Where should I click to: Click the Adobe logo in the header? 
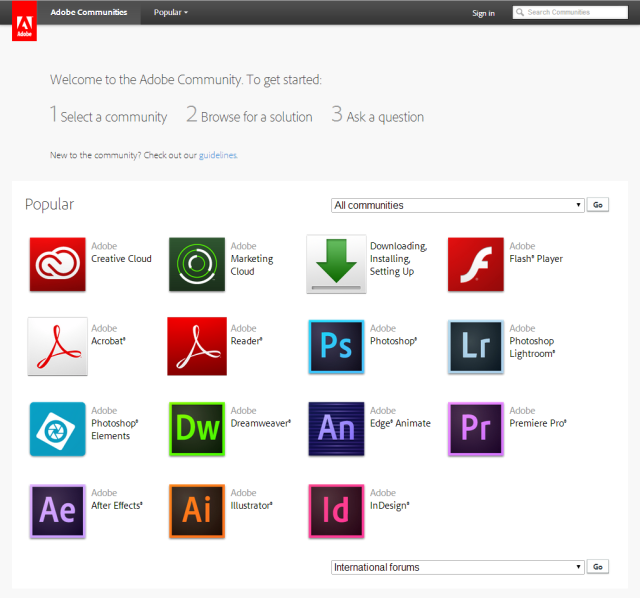[x=24, y=21]
